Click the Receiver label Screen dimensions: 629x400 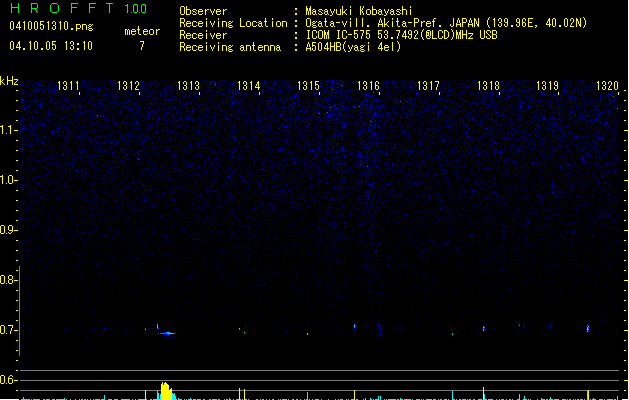[203, 35]
